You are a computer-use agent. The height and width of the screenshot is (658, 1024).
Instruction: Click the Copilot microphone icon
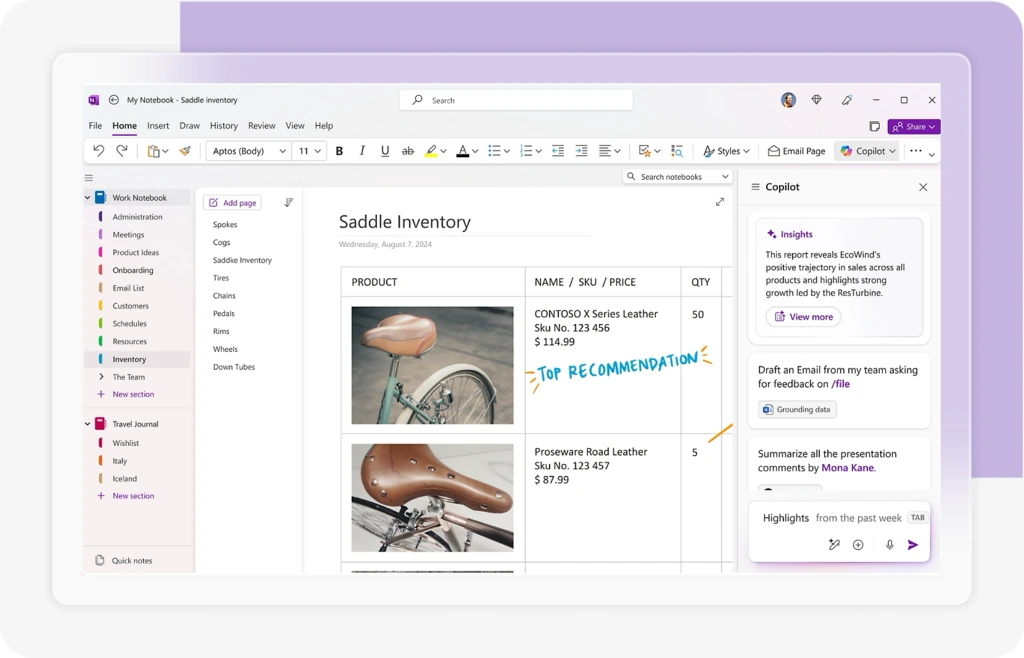pyautogui.click(x=889, y=544)
